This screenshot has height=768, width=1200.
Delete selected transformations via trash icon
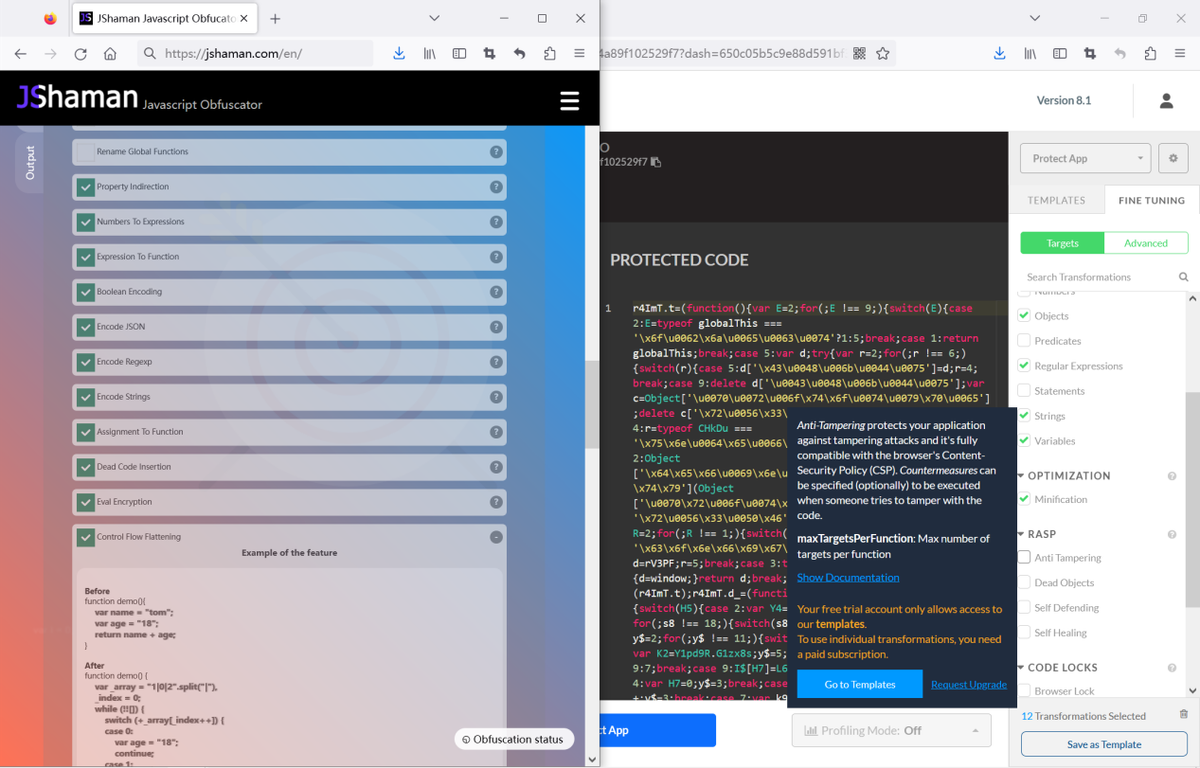click(1186, 714)
